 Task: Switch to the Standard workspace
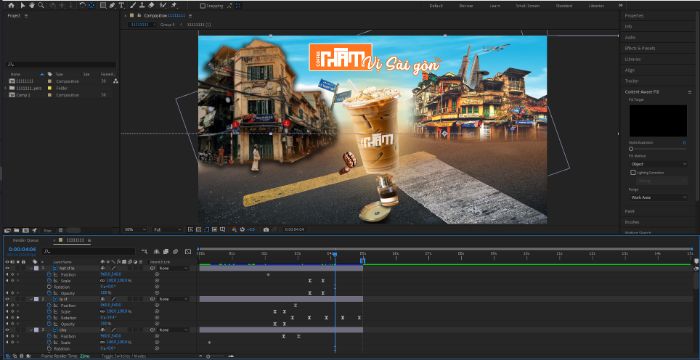(x=564, y=6)
